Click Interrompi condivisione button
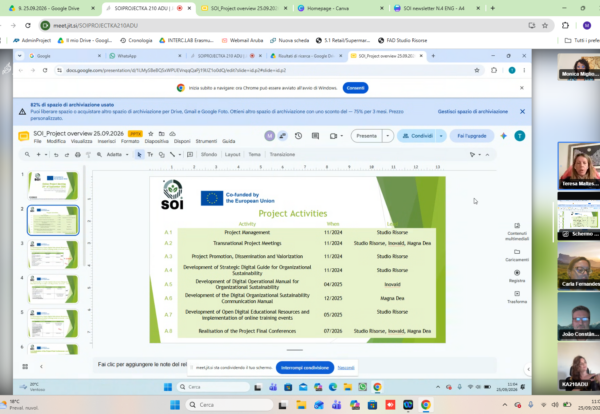Viewport: 600px width, 414px height. [305, 368]
